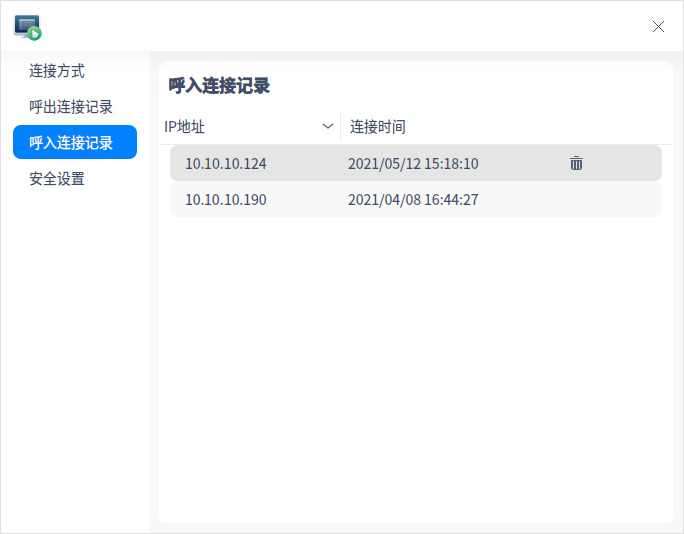This screenshot has width=684, height=534.
Task: Click the timestamp 2021/05/12 15:18:10
Action: click(413, 164)
